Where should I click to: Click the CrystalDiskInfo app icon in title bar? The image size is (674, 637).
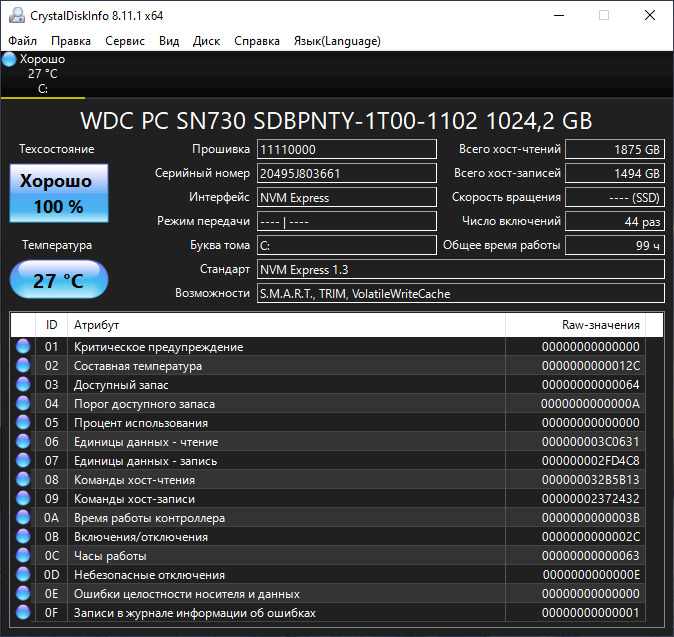15,15
